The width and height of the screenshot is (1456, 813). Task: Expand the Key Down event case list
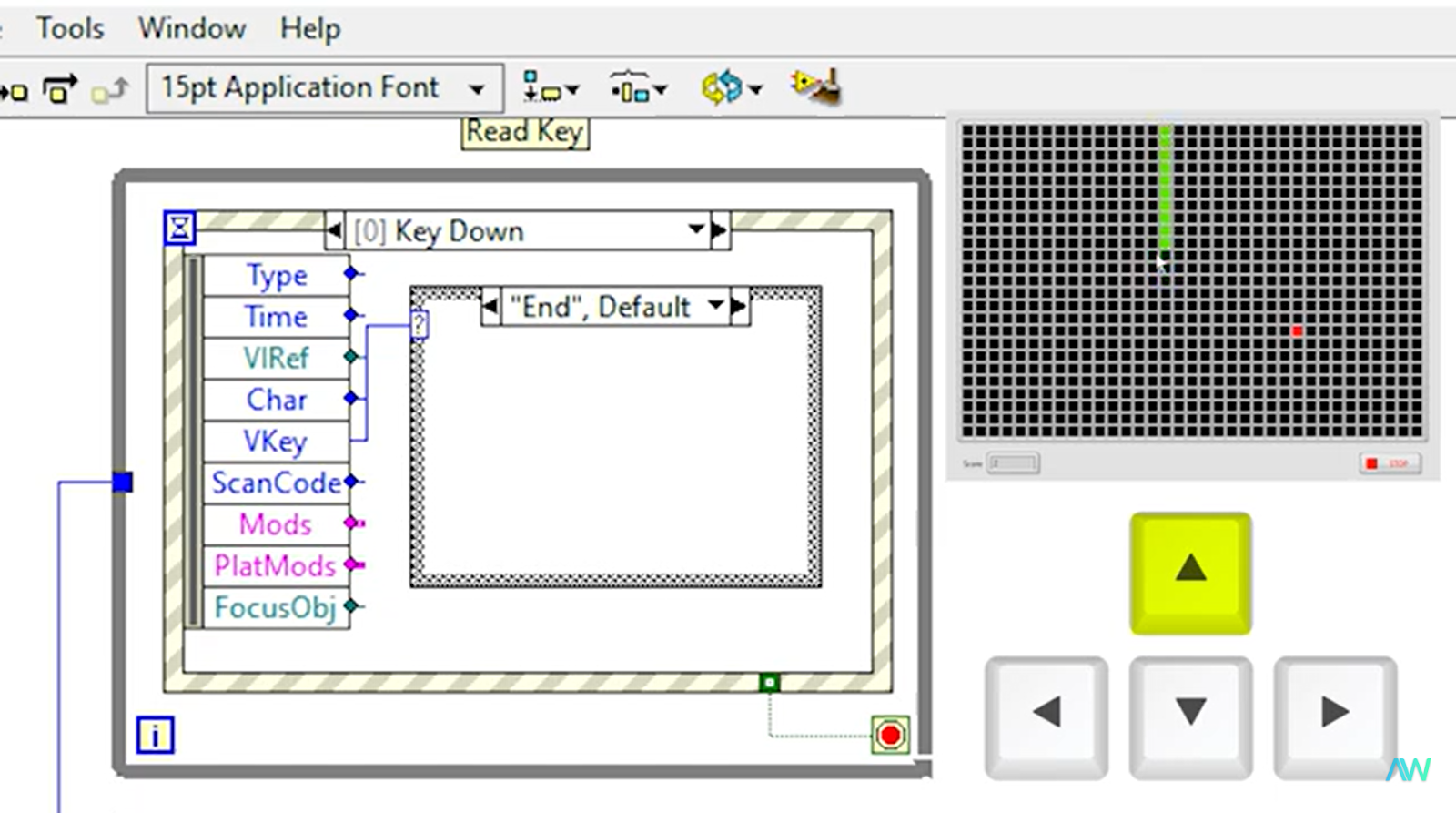696,229
